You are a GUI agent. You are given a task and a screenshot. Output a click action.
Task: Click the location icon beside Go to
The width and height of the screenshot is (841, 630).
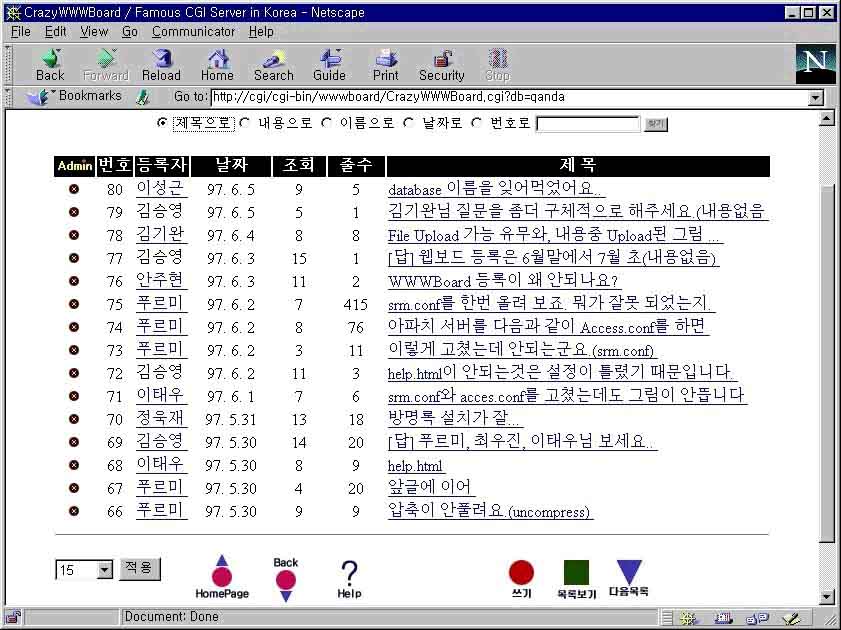(143, 97)
